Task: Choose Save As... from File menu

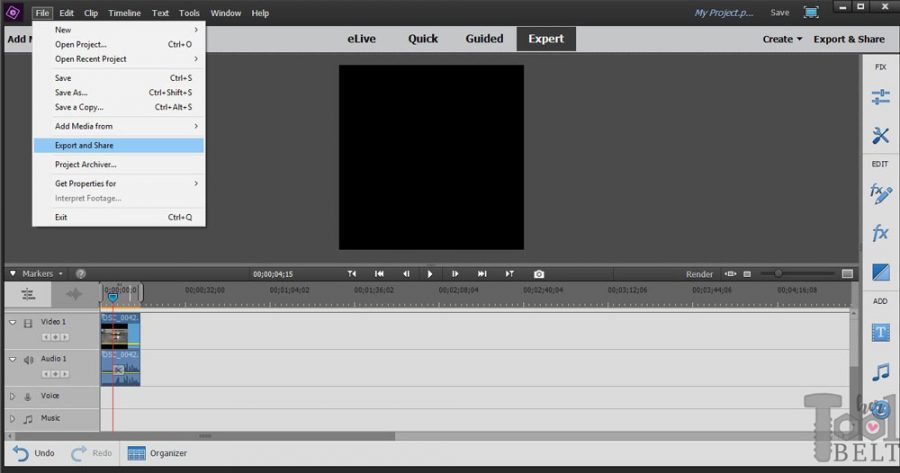Action: click(119, 92)
